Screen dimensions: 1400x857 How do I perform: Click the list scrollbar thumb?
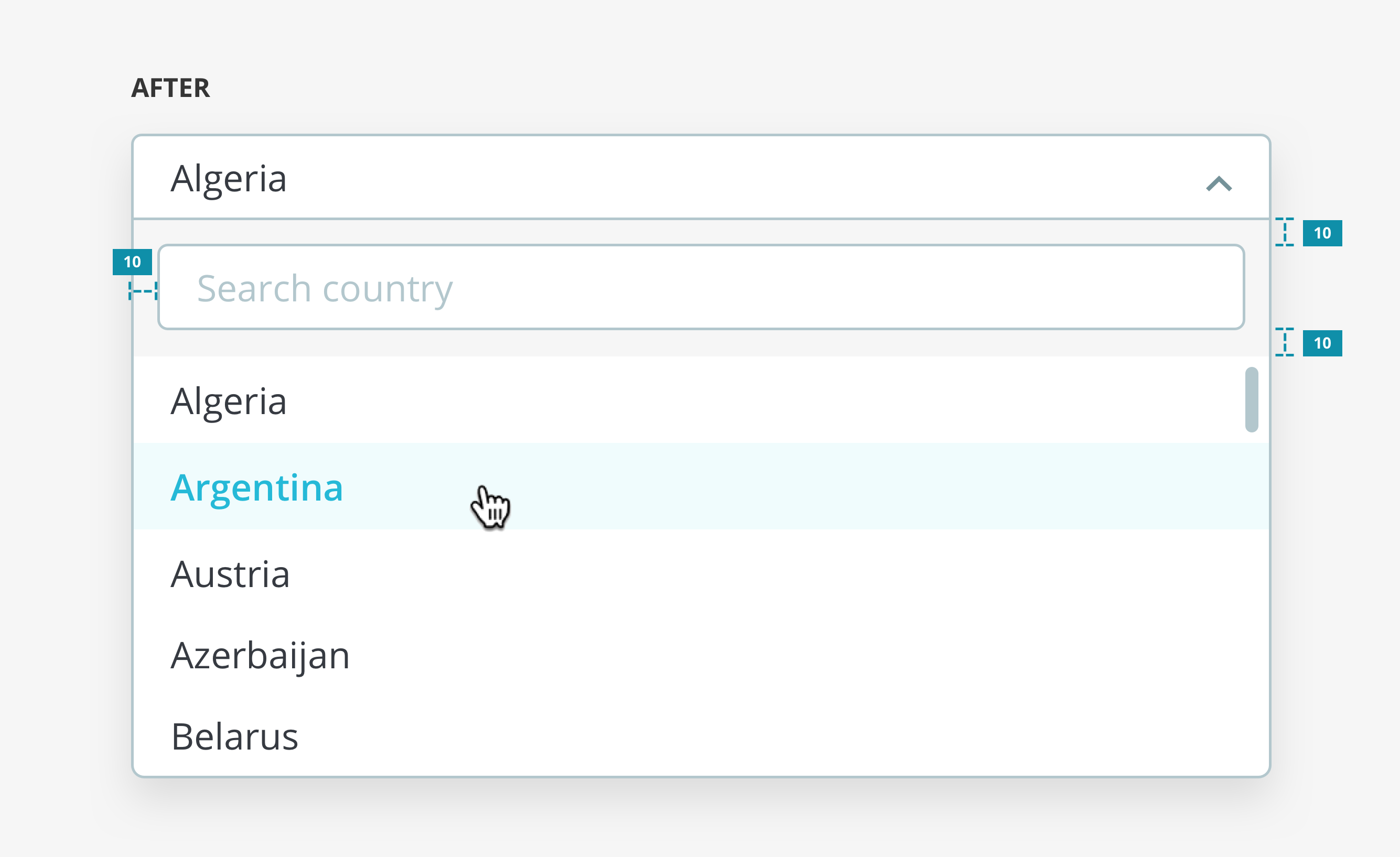pyautogui.click(x=1251, y=400)
